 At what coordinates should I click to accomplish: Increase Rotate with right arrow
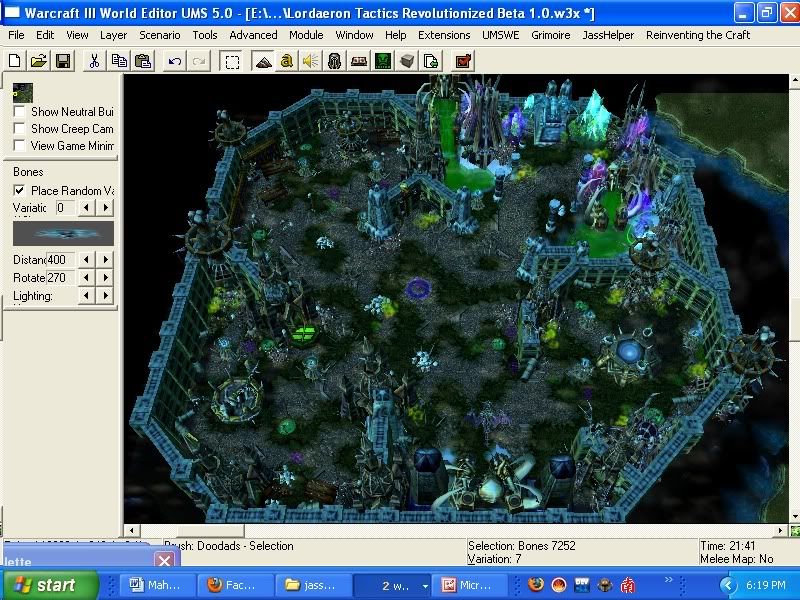pos(106,278)
